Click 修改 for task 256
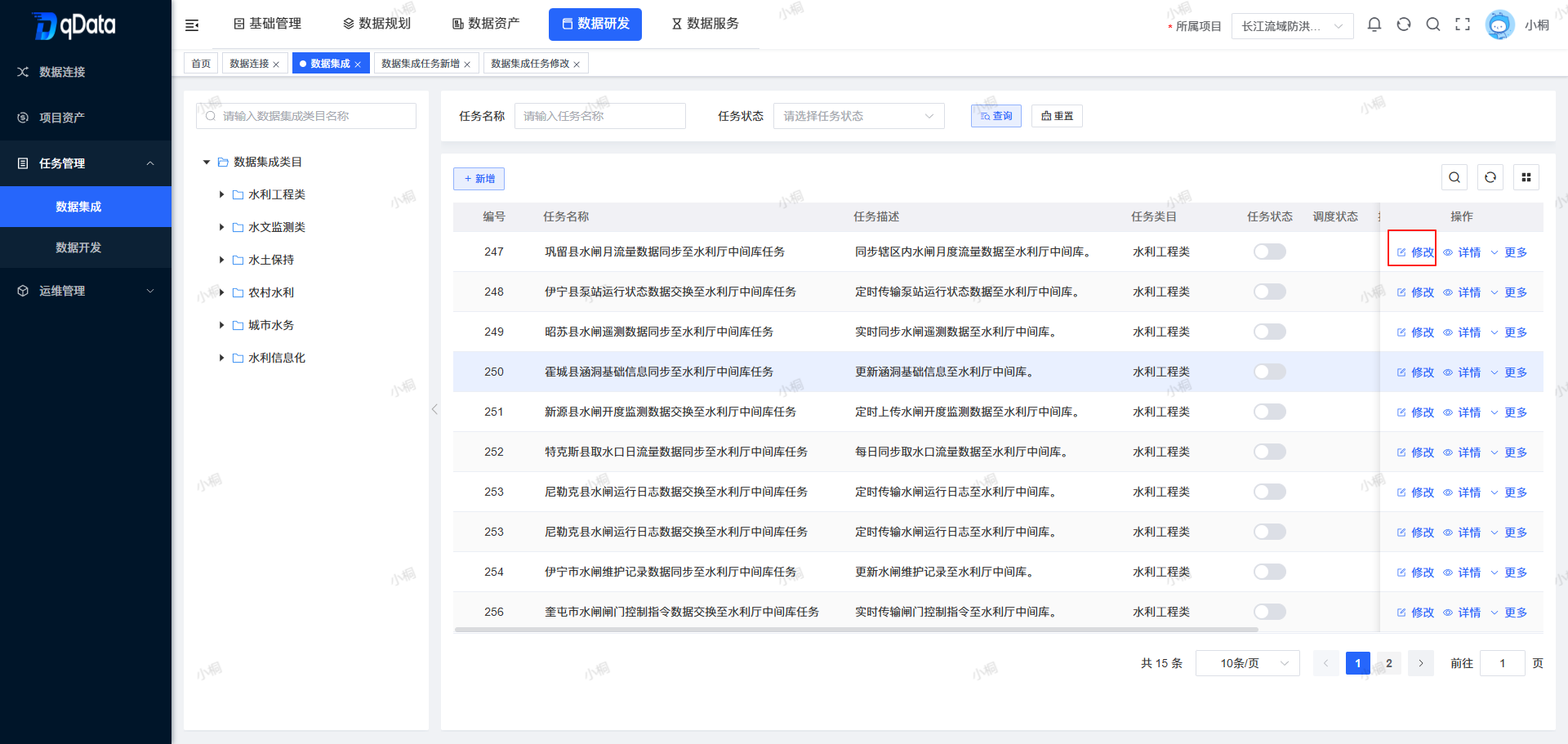The height and width of the screenshot is (744, 1568). pos(1415,613)
